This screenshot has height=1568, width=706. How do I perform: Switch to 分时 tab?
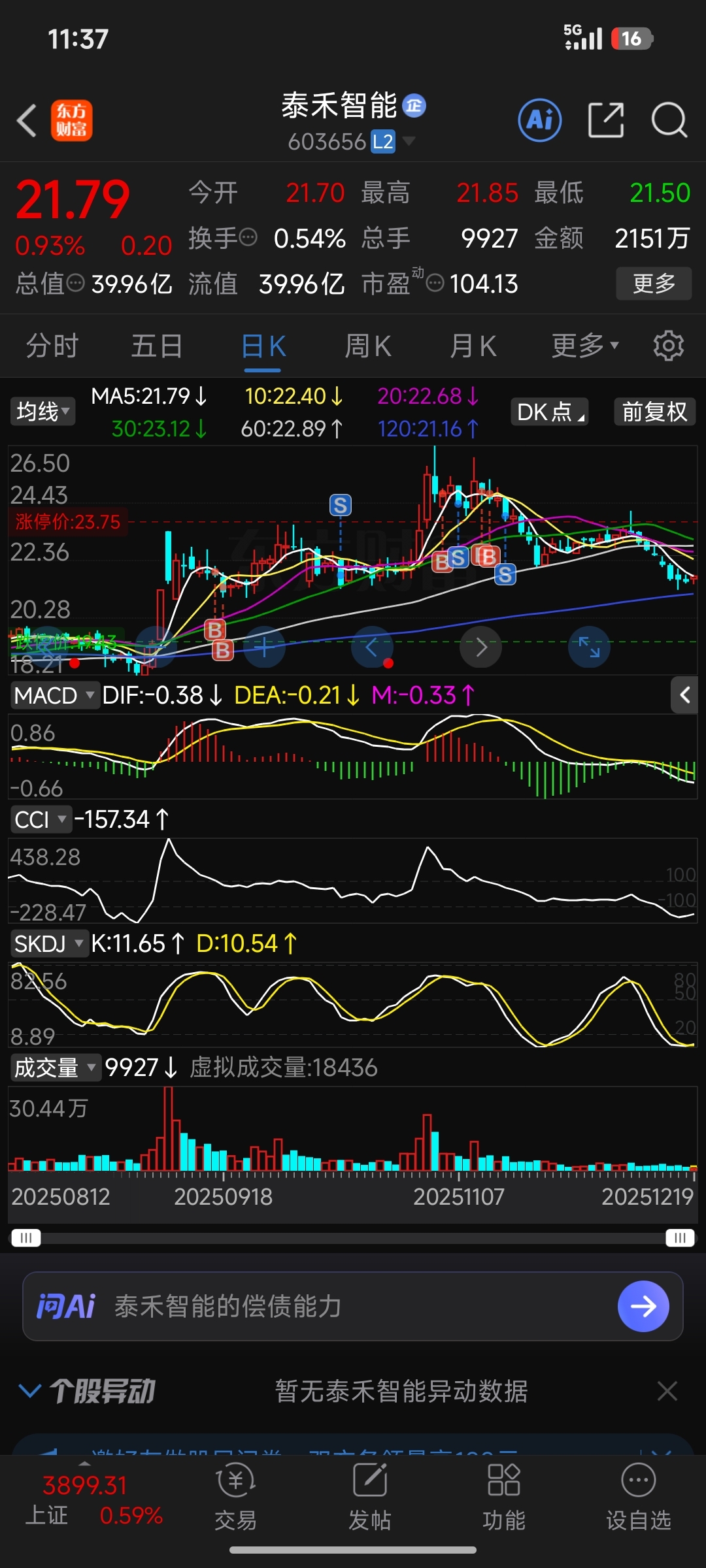(x=52, y=346)
